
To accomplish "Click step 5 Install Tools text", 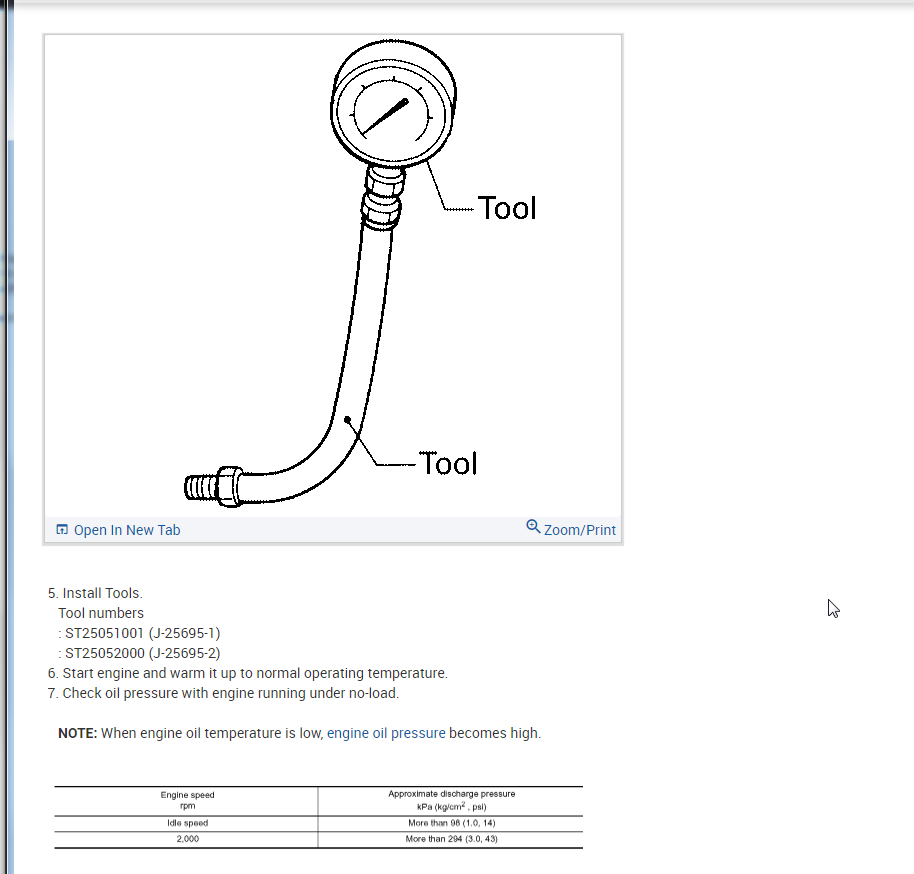I will pos(95,593).
